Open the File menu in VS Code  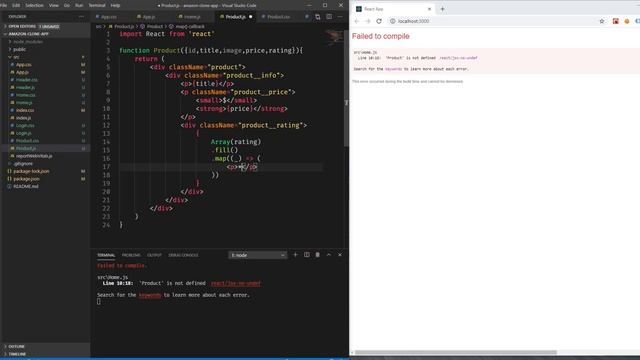[x=4, y=5]
